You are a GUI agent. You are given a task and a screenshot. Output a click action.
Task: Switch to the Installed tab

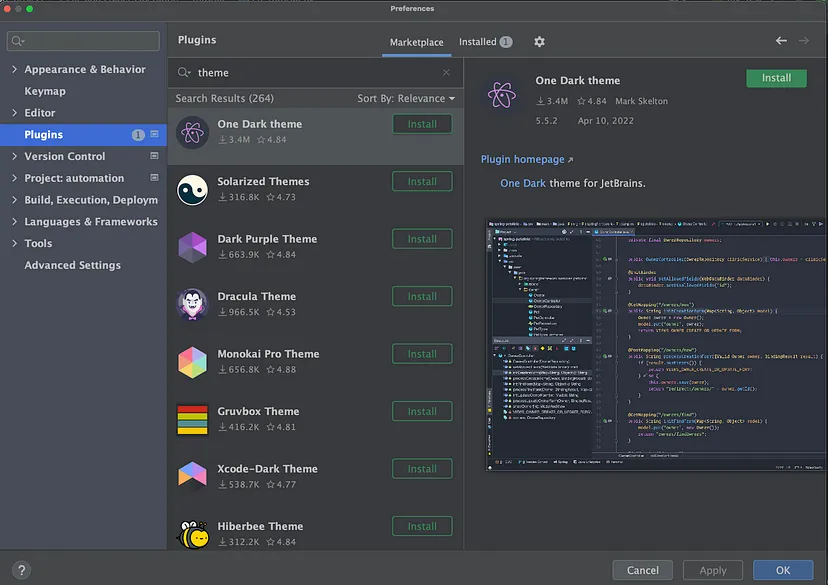coord(485,42)
